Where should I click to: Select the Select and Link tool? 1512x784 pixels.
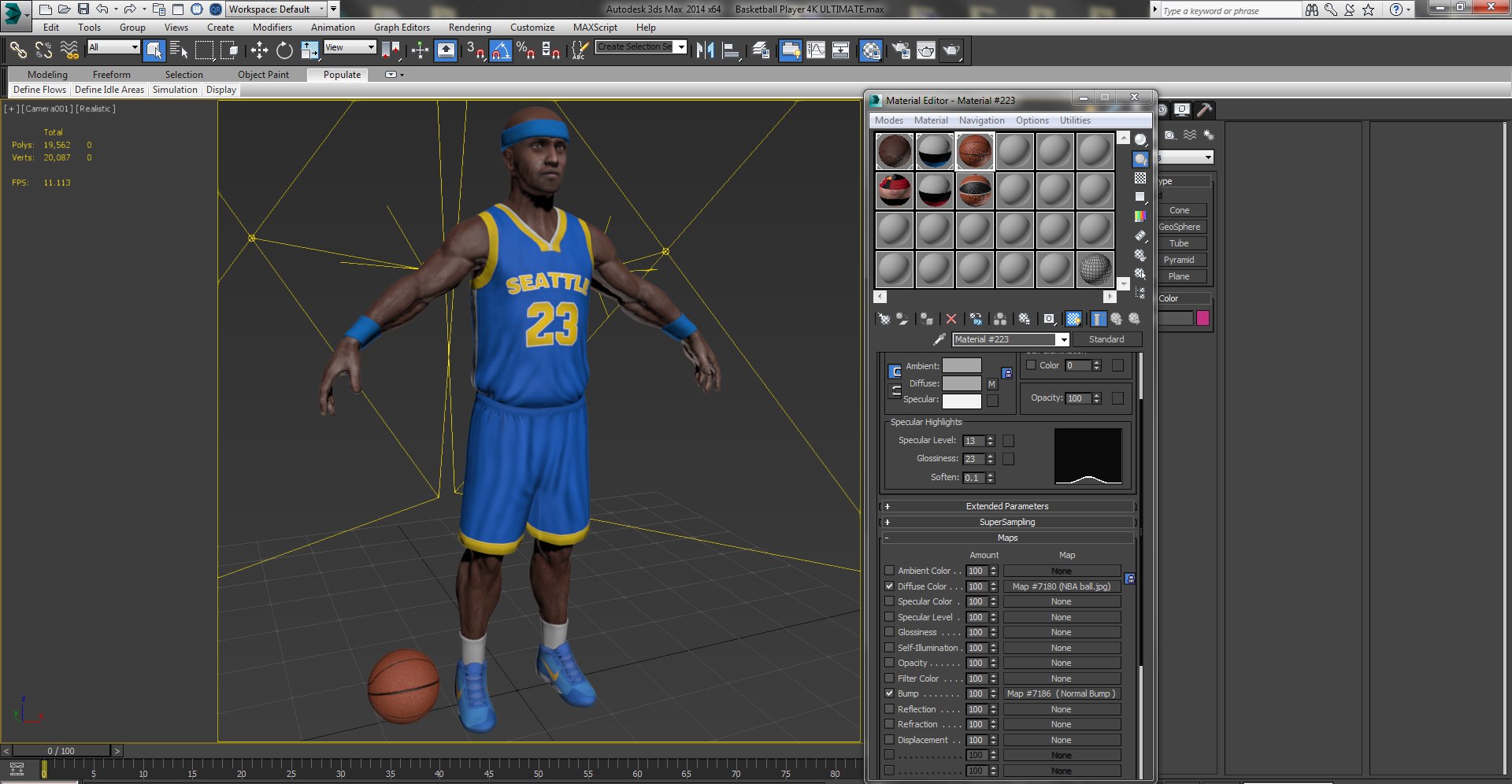click(x=18, y=50)
